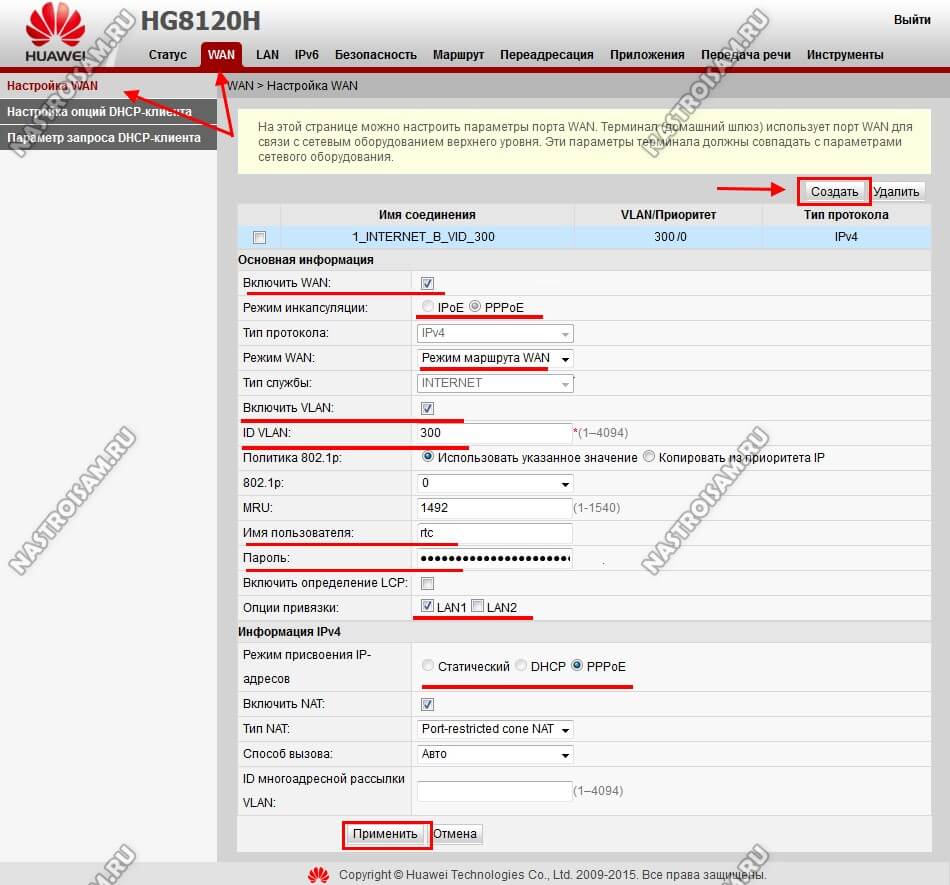Go to Инструменты tab
This screenshot has height=885, width=950.
(x=845, y=55)
